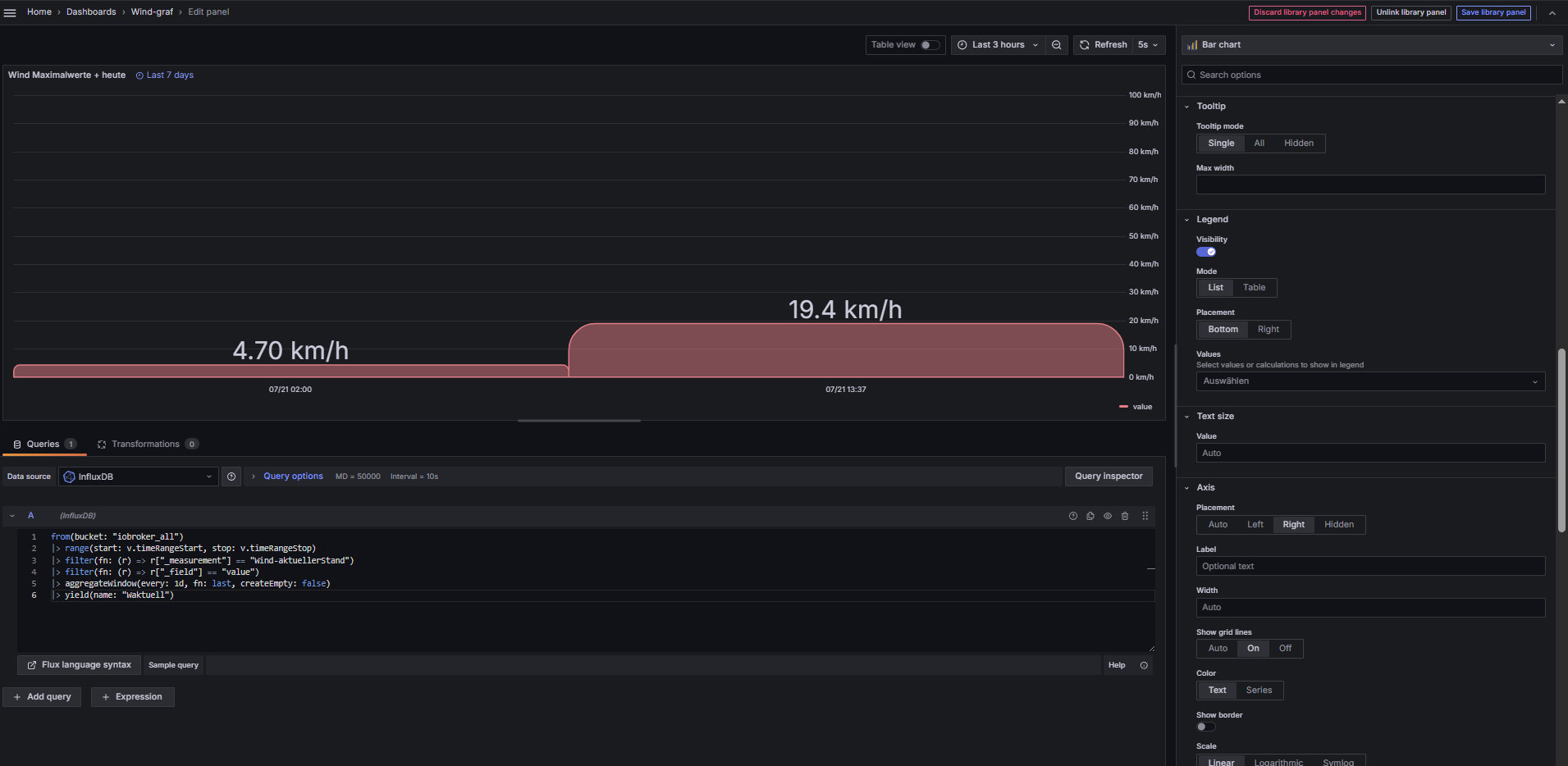The image size is (1568, 766).
Task: Click the Save library panel button
Action: coord(1493,12)
